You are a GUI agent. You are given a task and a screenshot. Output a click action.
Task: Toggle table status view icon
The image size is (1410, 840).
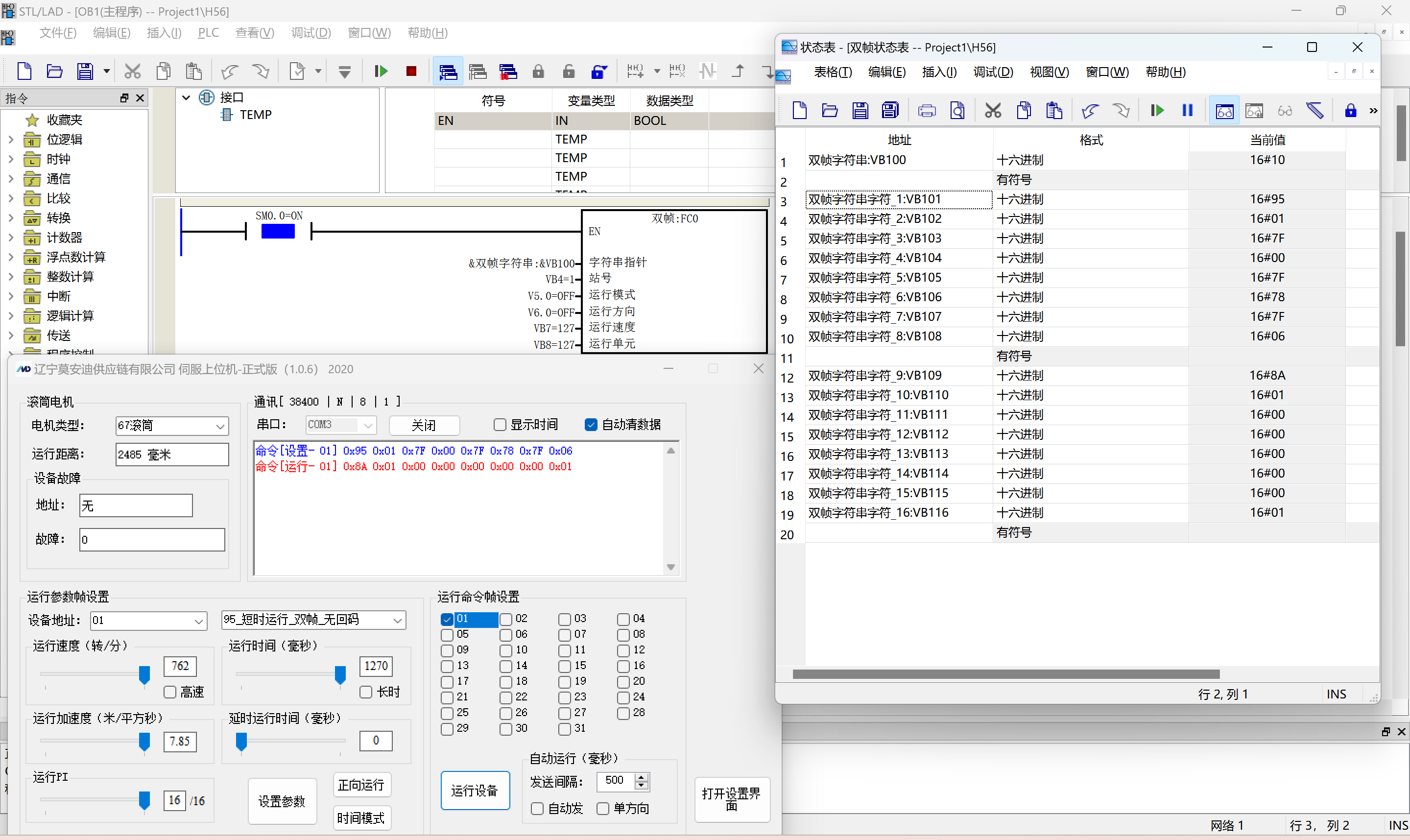point(1224,110)
